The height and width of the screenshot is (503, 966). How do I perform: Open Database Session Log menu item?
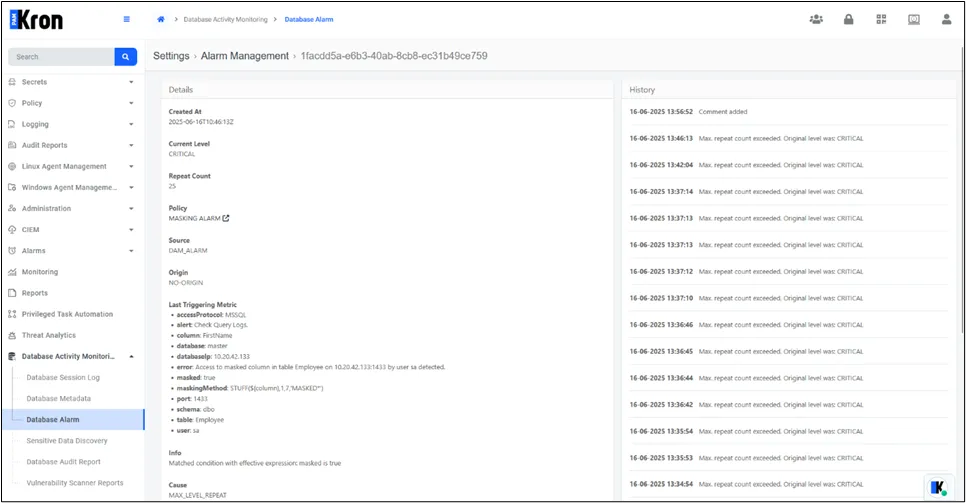(x=63, y=377)
